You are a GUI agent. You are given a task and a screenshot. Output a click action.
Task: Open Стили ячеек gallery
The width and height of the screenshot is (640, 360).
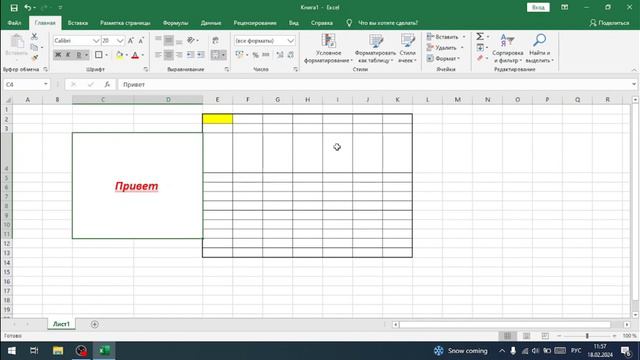coord(407,48)
